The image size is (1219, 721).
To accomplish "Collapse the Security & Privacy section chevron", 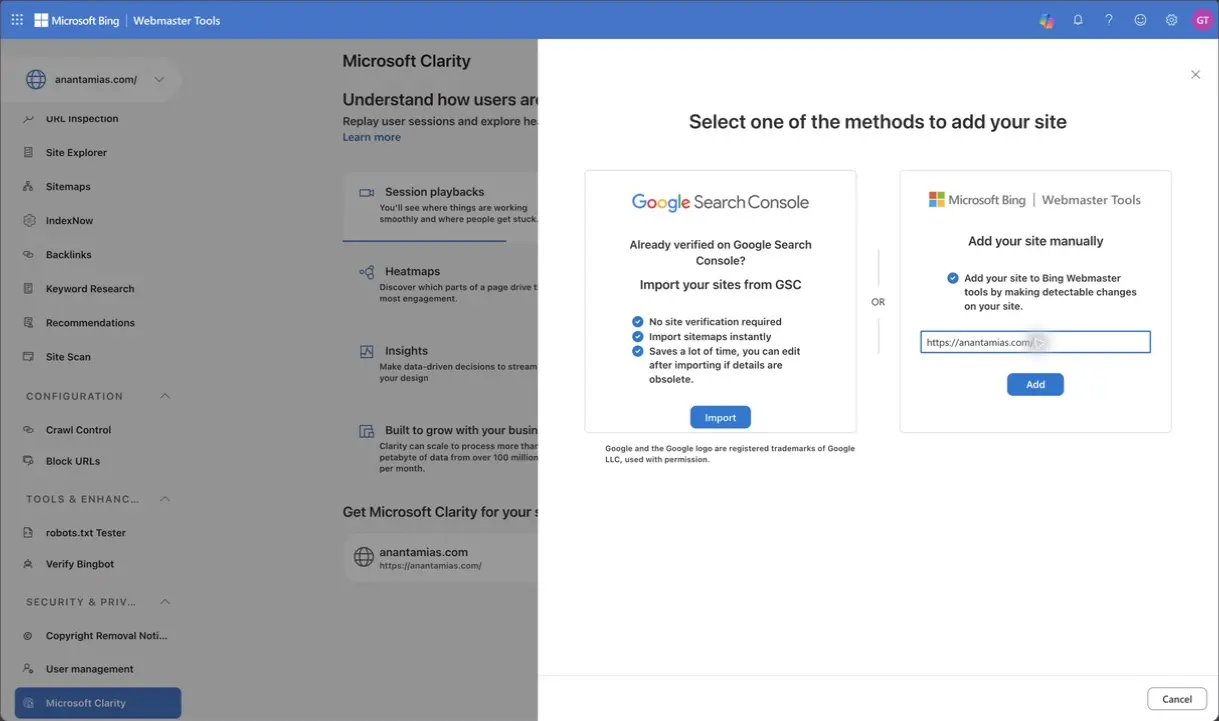I will pos(165,601).
